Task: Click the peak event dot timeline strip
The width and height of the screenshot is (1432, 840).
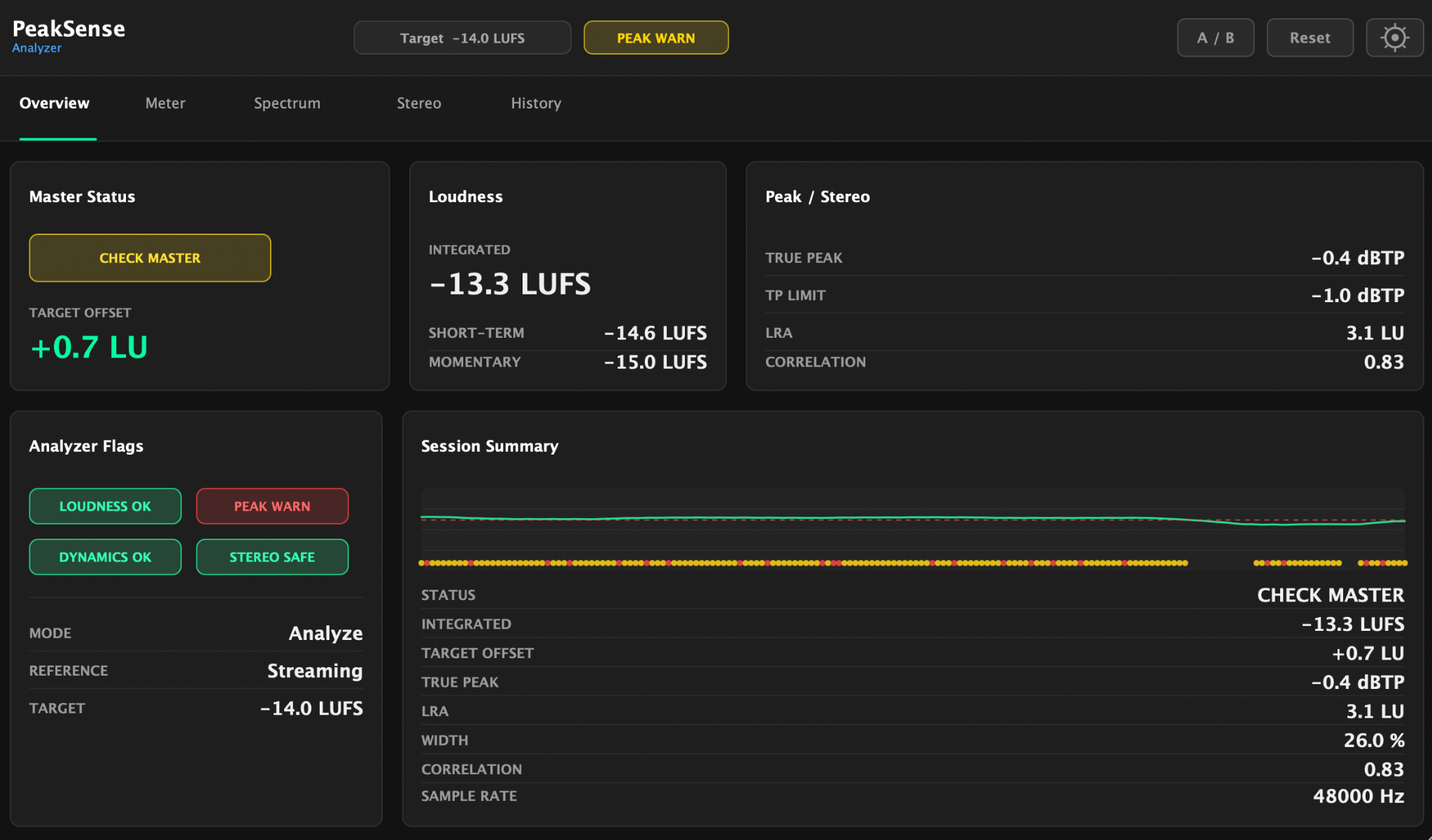Action: (x=913, y=562)
